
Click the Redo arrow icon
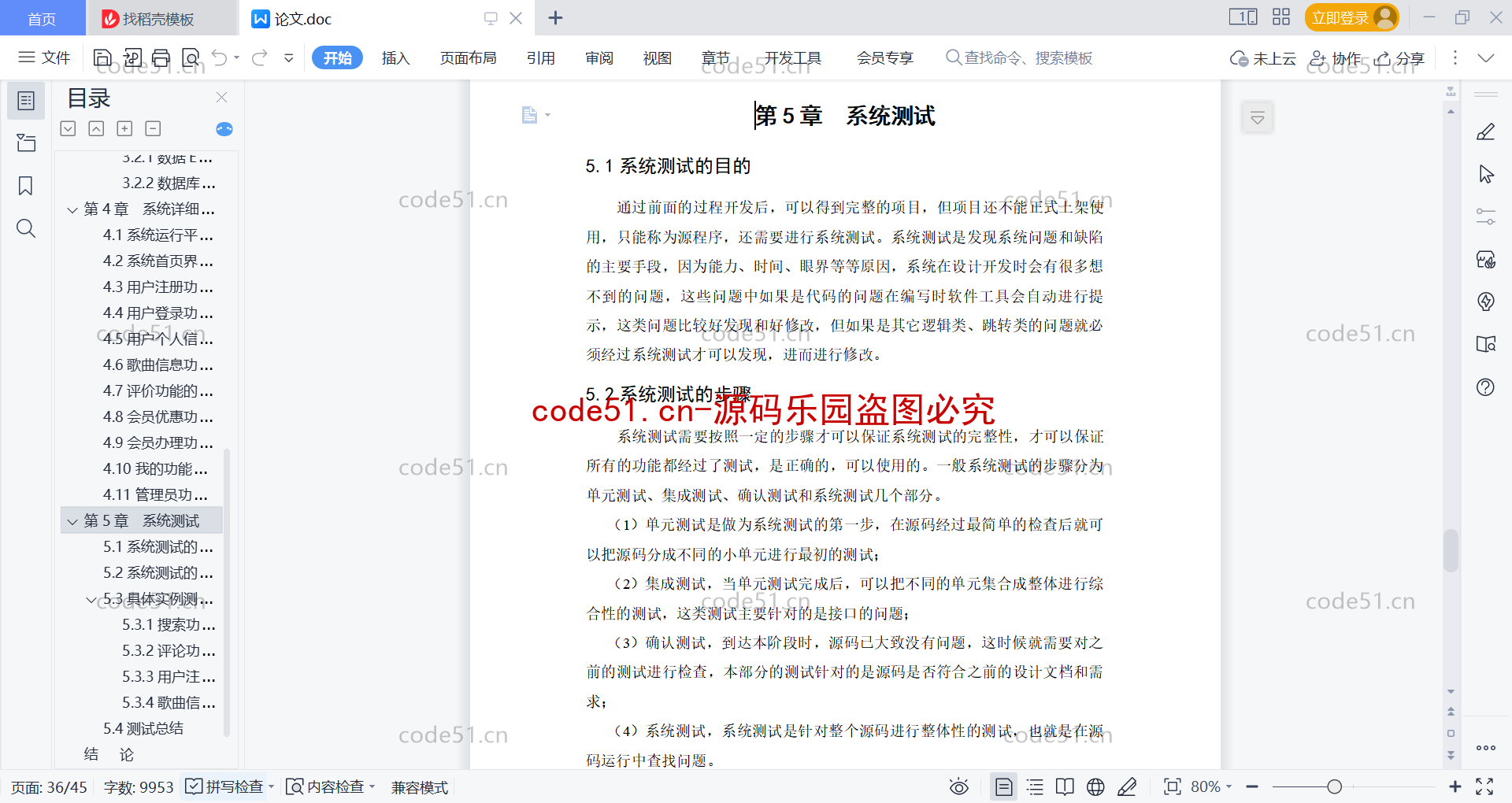pos(259,57)
